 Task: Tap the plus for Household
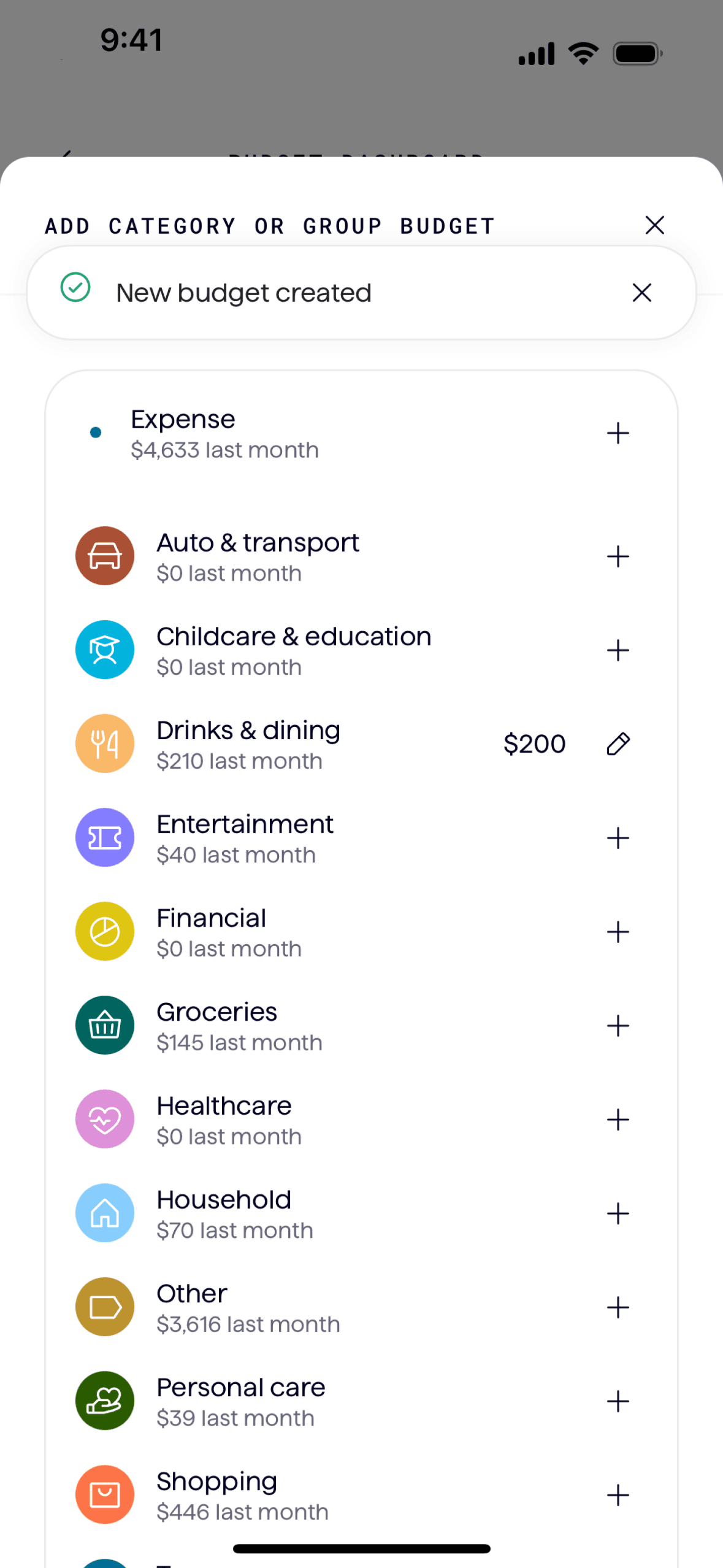click(x=618, y=1213)
